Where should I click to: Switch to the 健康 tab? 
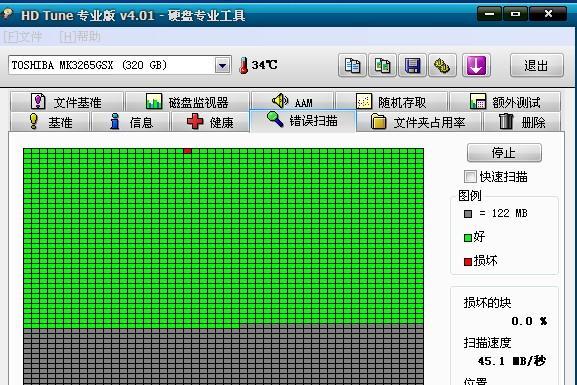[210, 122]
